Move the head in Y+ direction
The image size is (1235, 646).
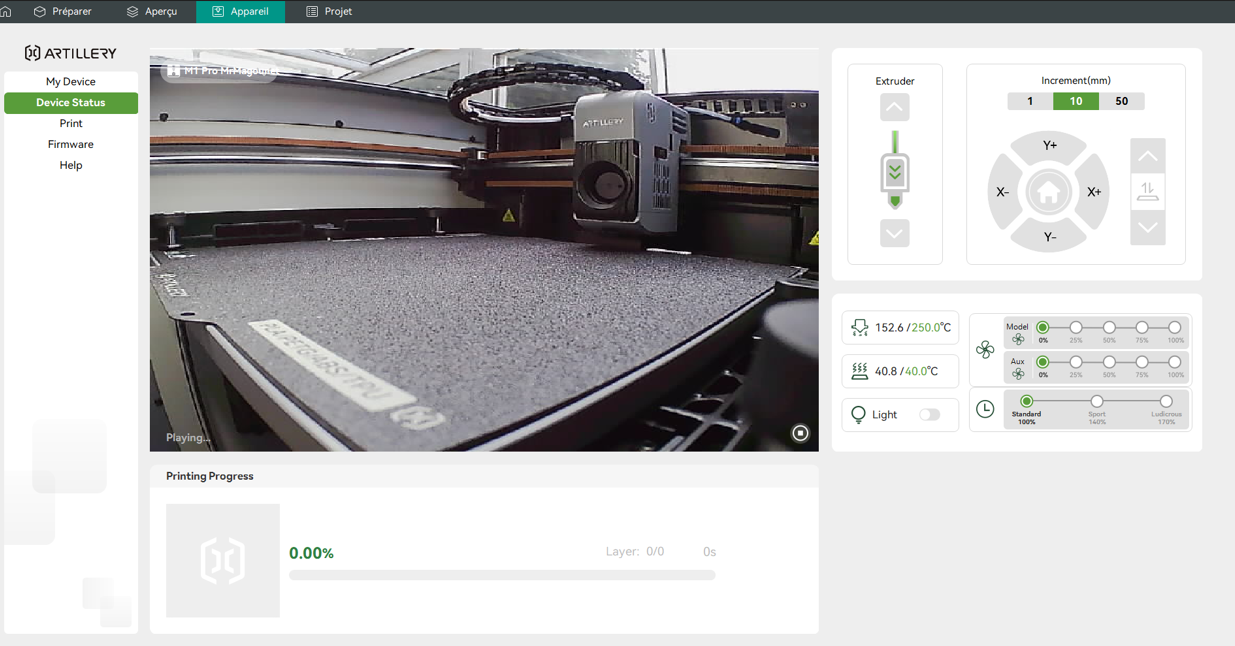1050,146
